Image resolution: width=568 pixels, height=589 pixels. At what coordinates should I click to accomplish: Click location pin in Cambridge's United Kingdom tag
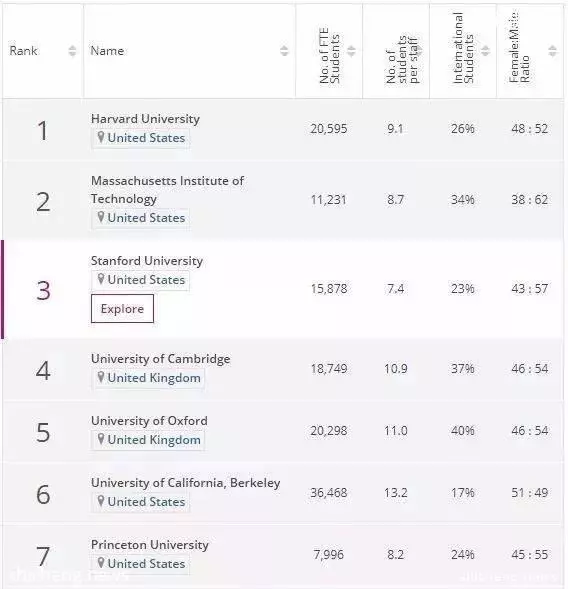click(101, 377)
